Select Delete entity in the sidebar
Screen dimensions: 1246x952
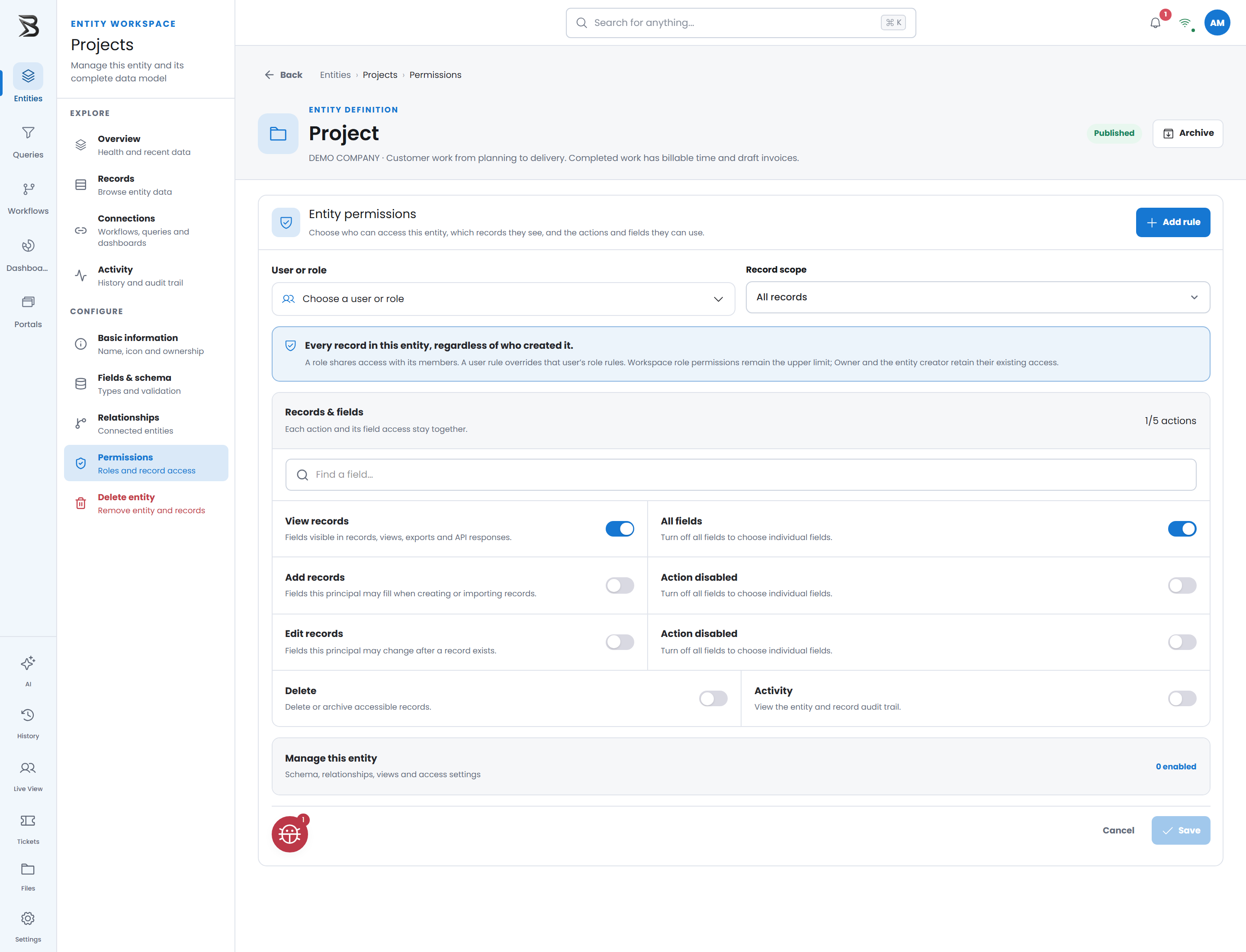coord(146,503)
